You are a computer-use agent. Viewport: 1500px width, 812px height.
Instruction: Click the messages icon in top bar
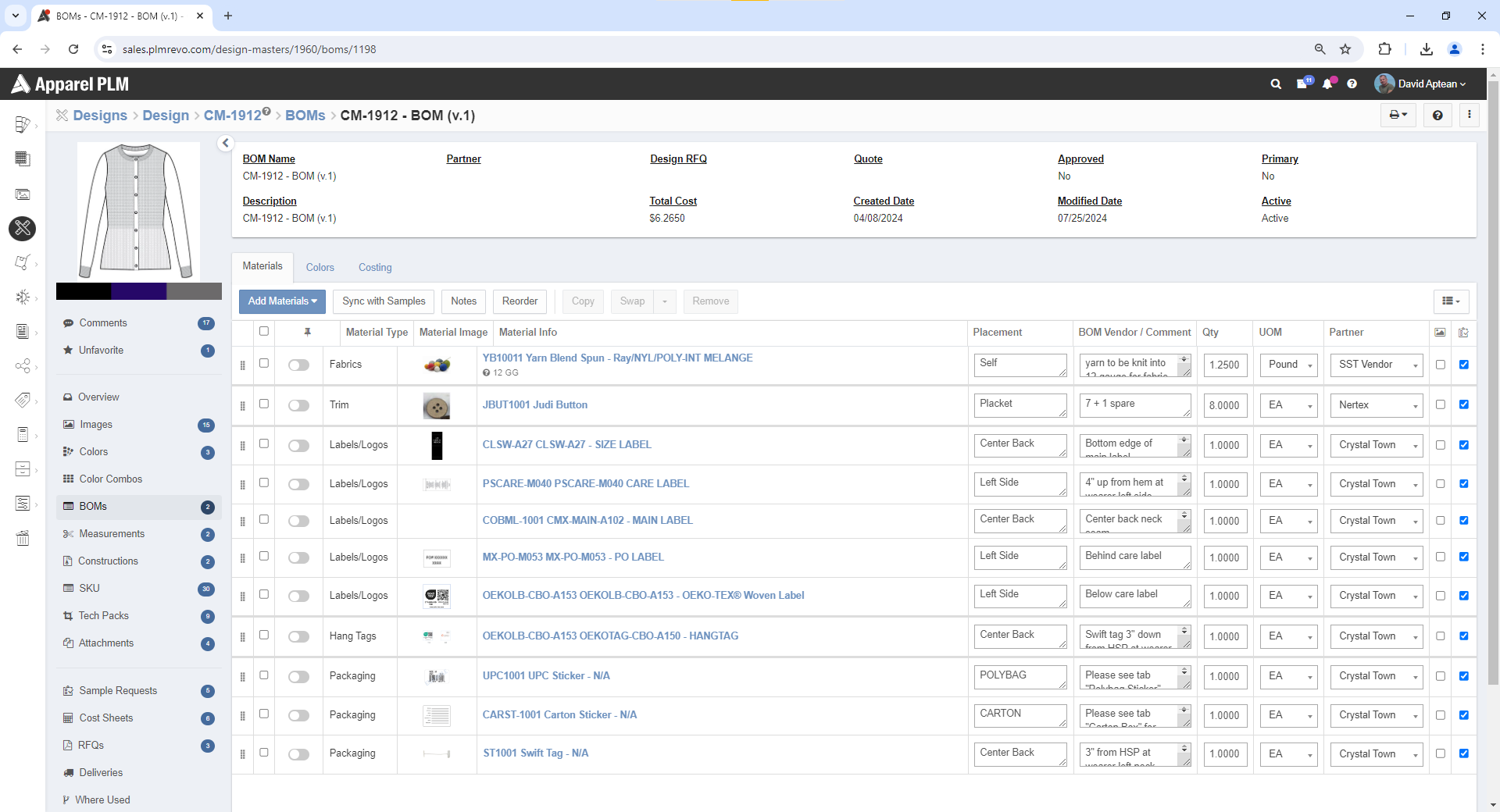(1302, 84)
